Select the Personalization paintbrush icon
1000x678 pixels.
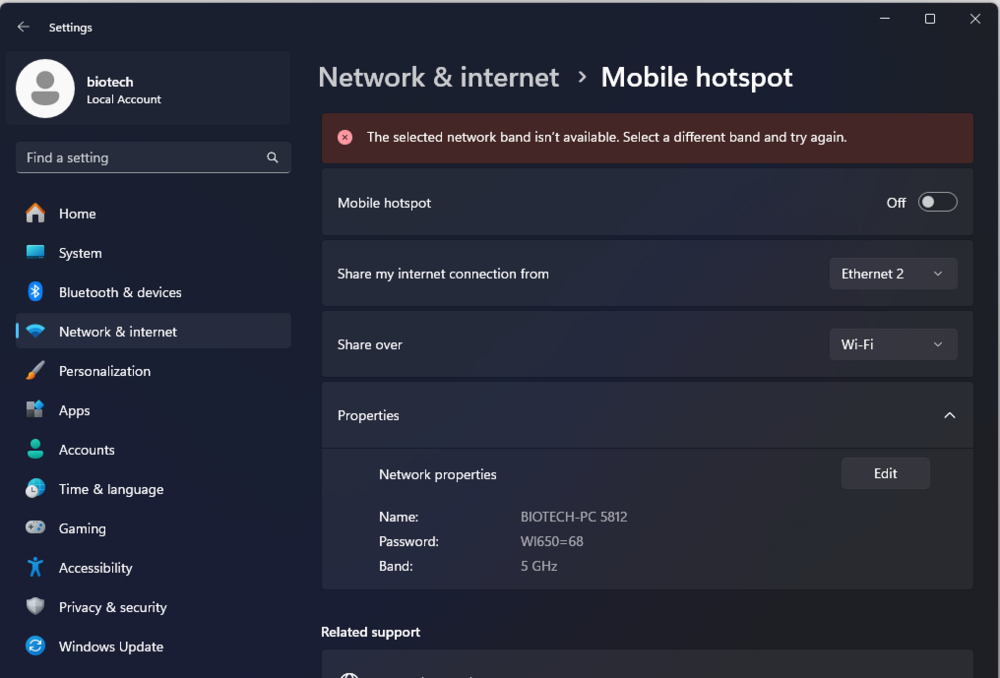click(36, 371)
